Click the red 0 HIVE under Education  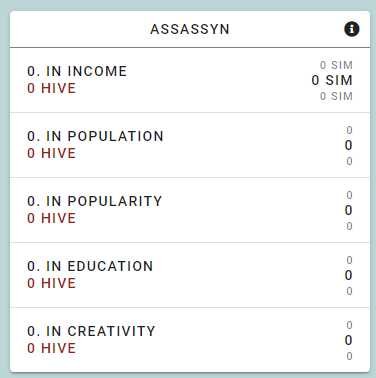pos(52,283)
